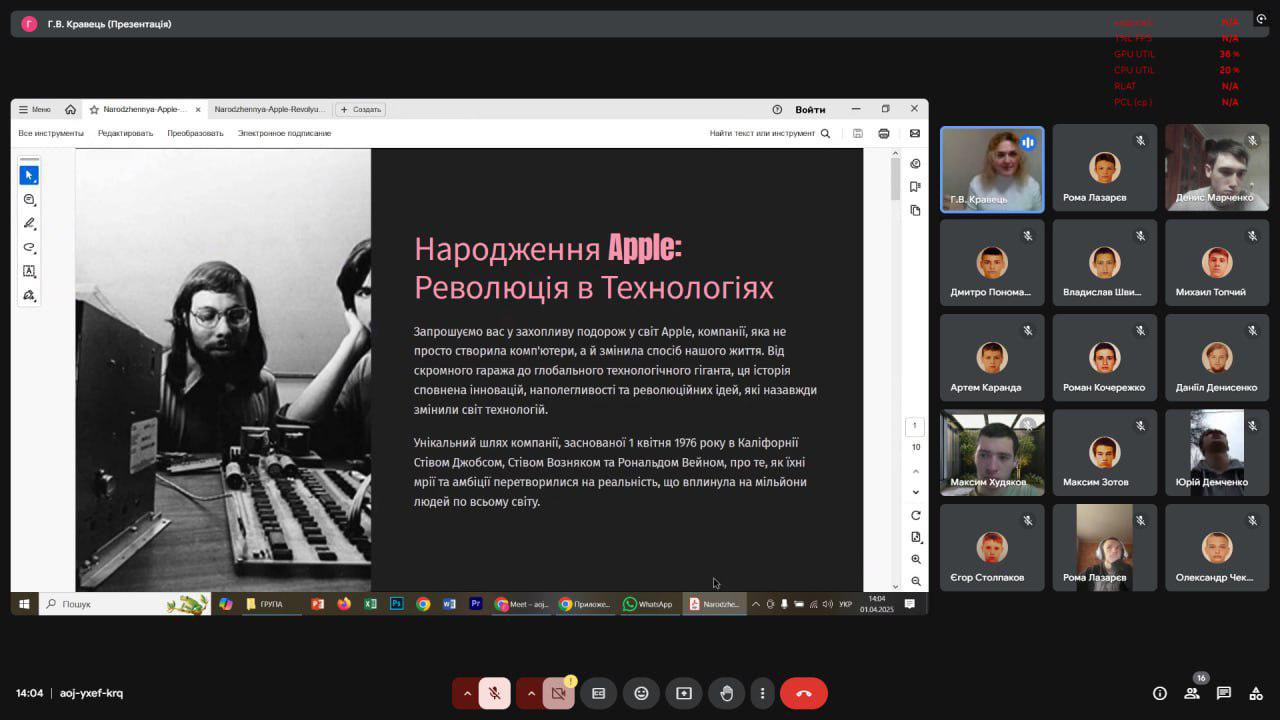Click the Acrobat scrollbar down arrow

point(896,586)
